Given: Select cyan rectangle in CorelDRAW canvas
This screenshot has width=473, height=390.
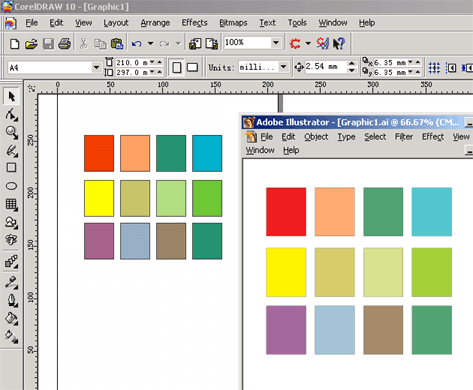Looking at the screenshot, I should 207,153.
